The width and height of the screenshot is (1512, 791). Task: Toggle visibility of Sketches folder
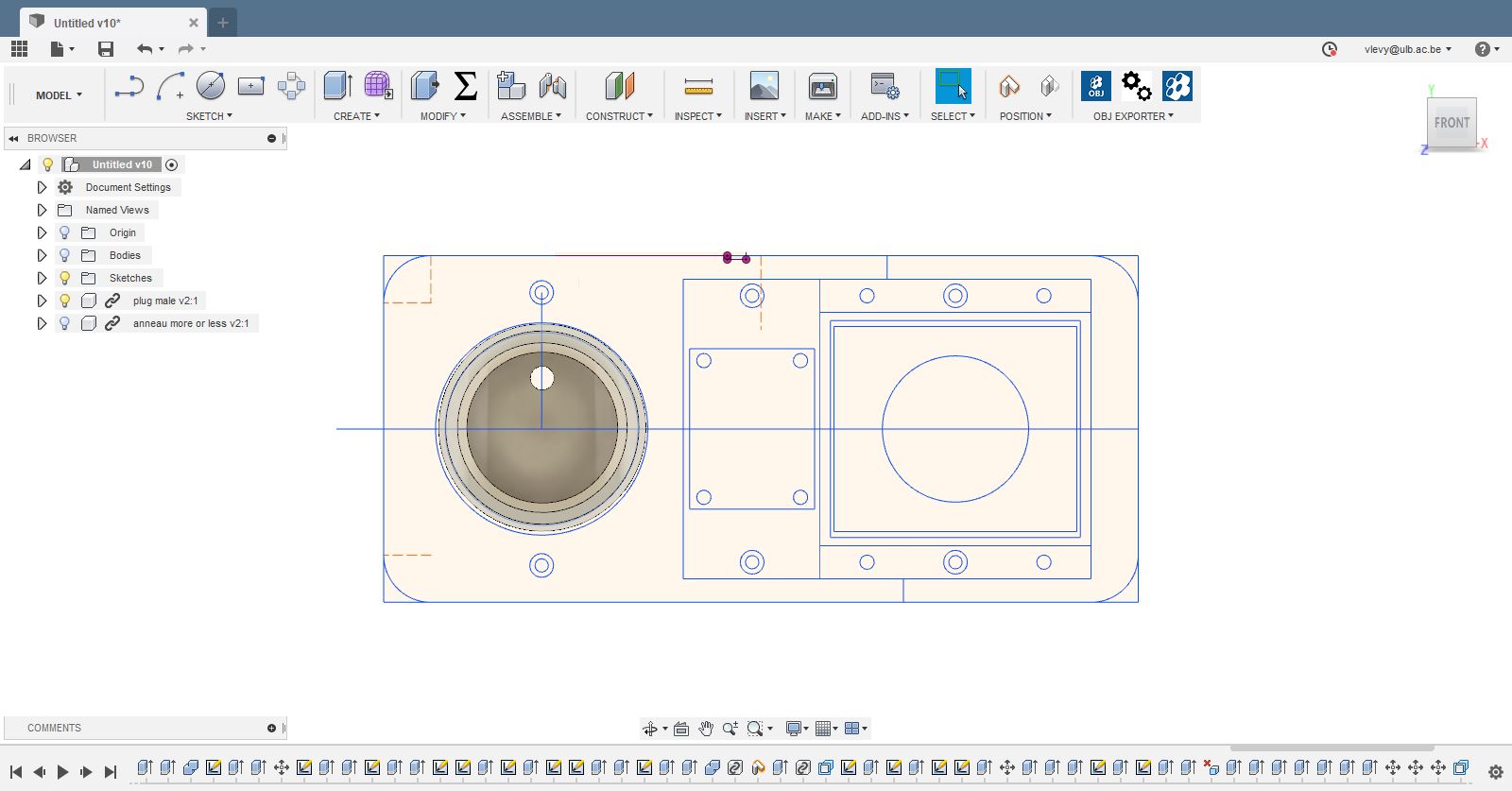point(64,278)
